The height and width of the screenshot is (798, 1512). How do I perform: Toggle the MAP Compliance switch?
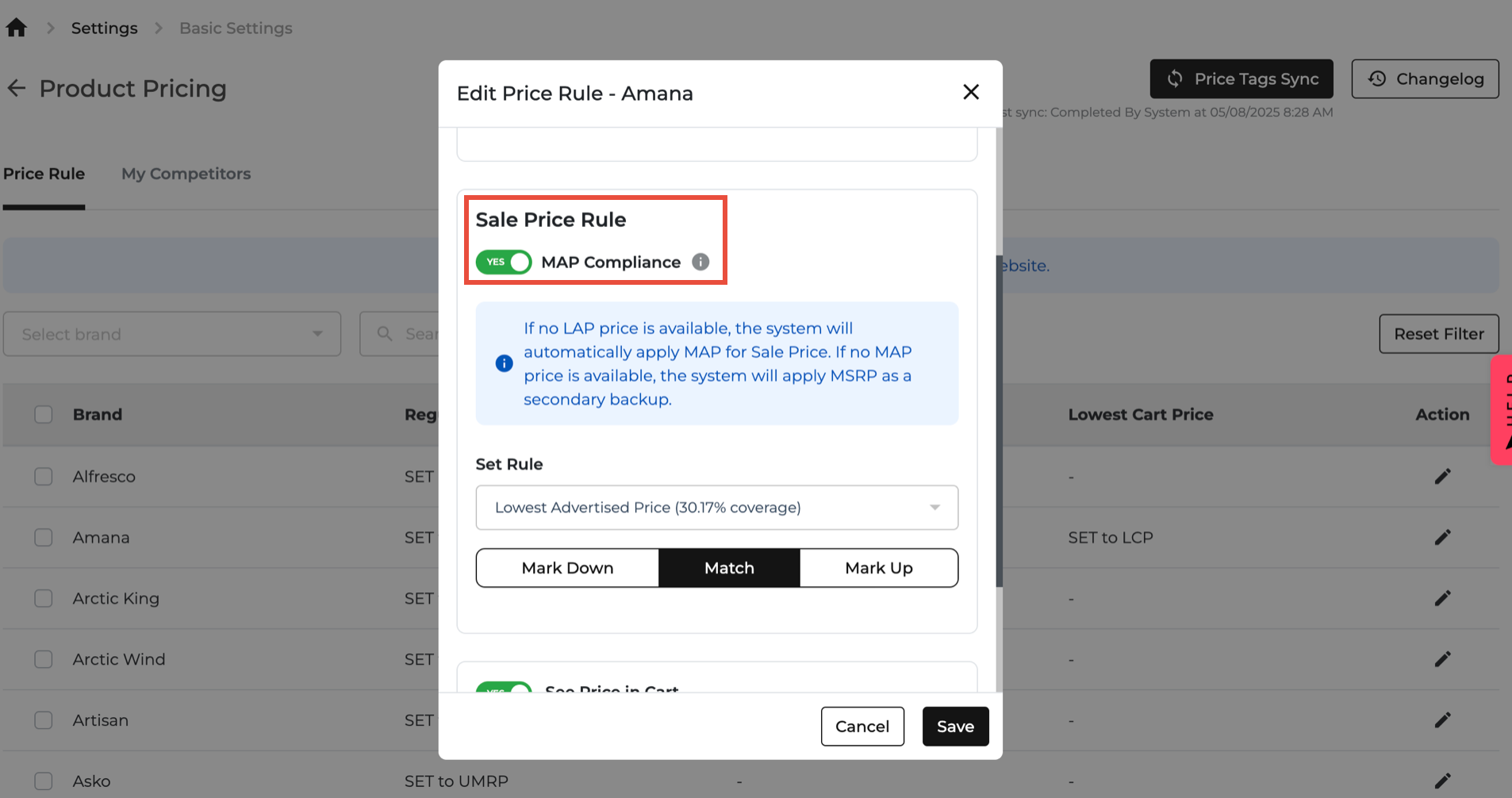coord(504,262)
